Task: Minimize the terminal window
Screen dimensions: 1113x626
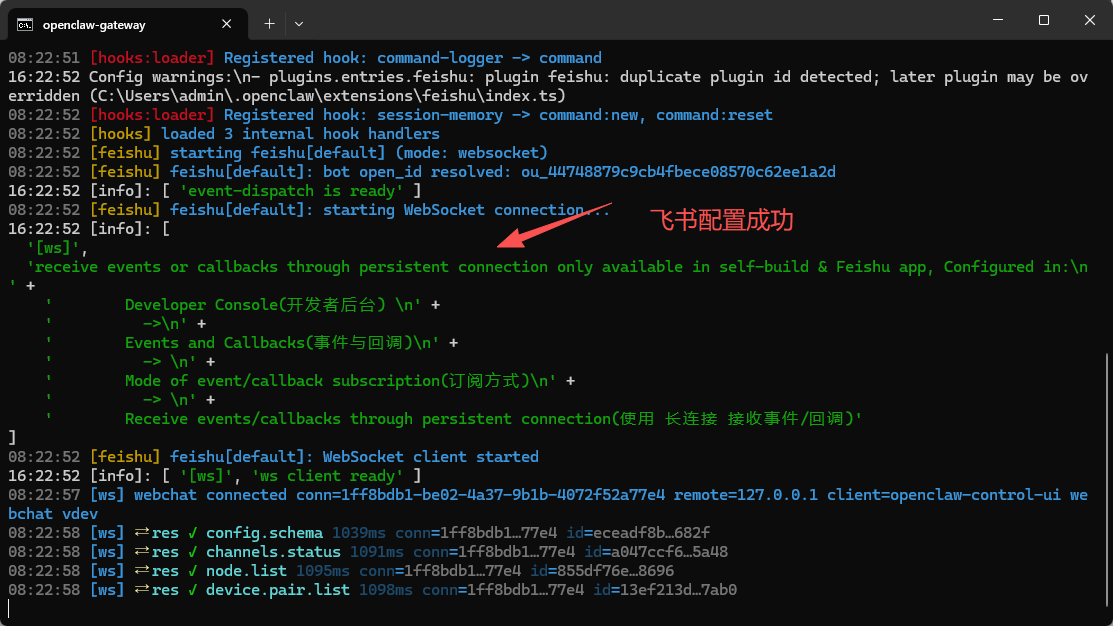Action: pyautogui.click(x=998, y=20)
